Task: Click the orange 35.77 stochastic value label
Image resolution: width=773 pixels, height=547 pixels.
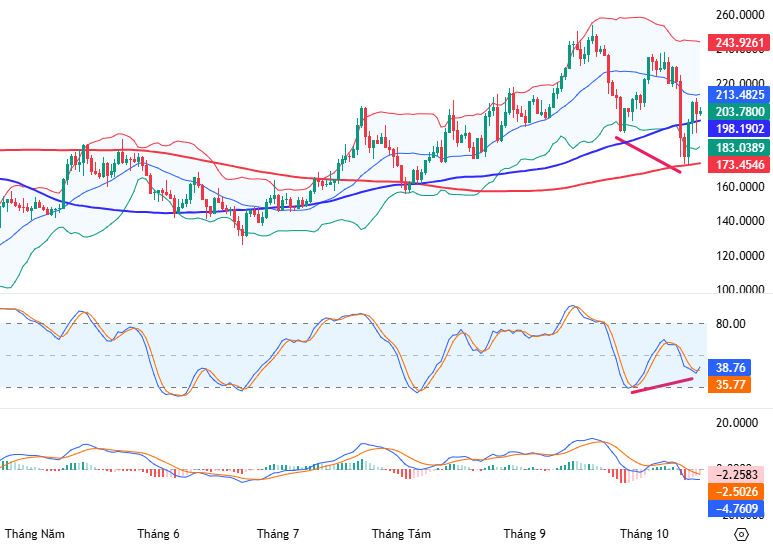Action: pos(730,384)
